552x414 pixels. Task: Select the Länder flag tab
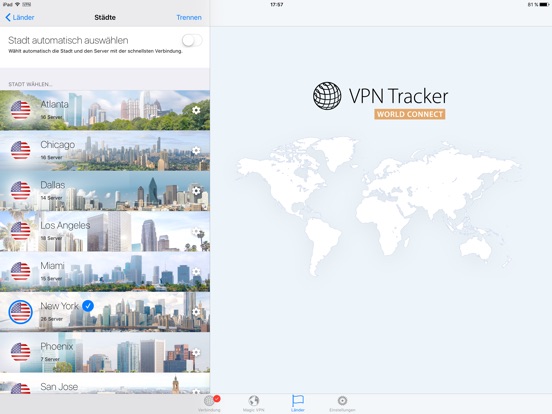coord(298,403)
